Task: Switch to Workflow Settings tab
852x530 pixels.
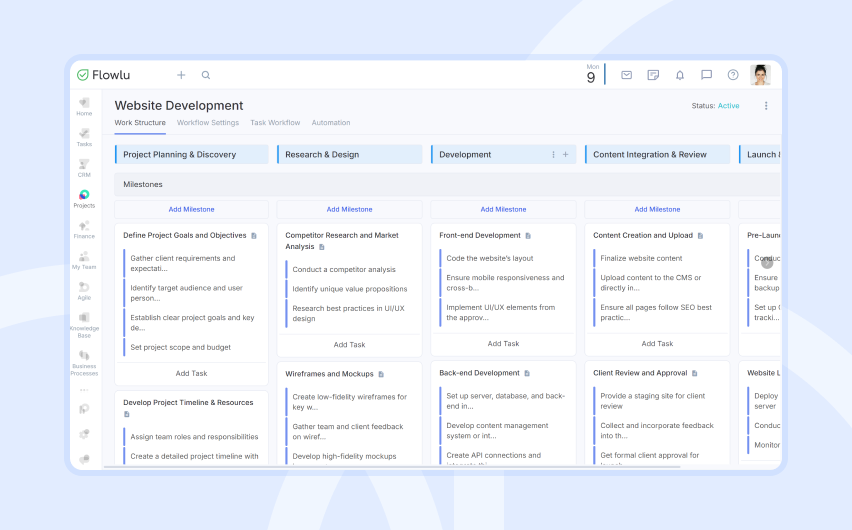Action: (x=208, y=123)
